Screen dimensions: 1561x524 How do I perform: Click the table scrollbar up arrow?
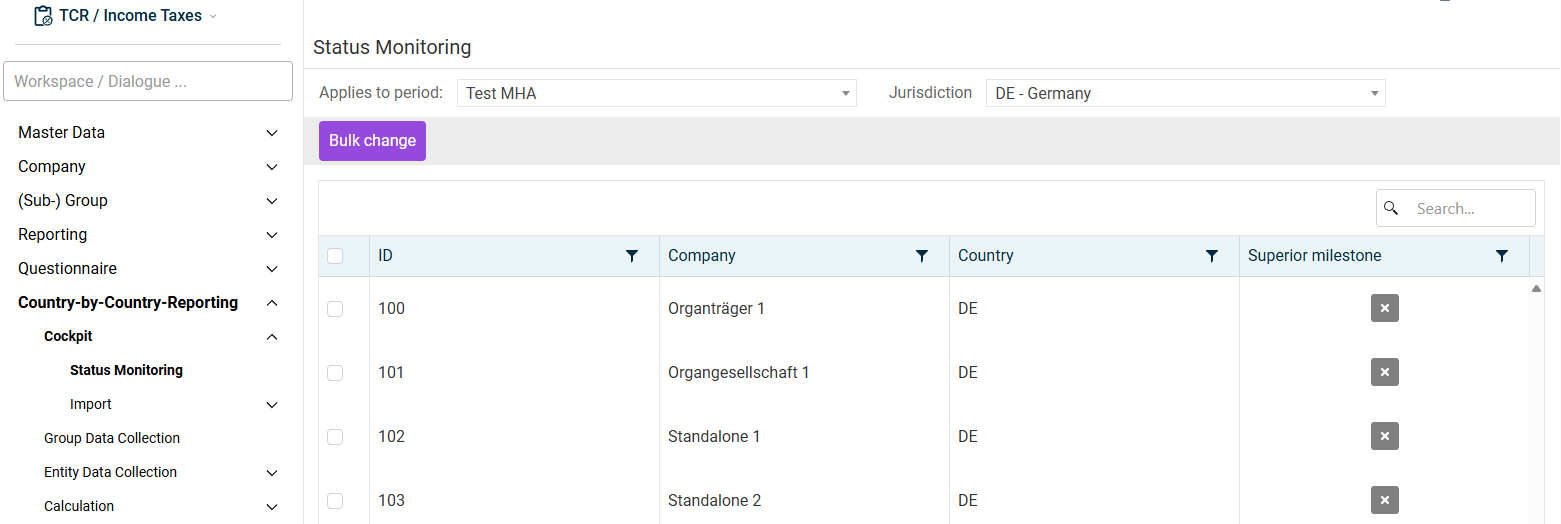pyautogui.click(x=1536, y=289)
